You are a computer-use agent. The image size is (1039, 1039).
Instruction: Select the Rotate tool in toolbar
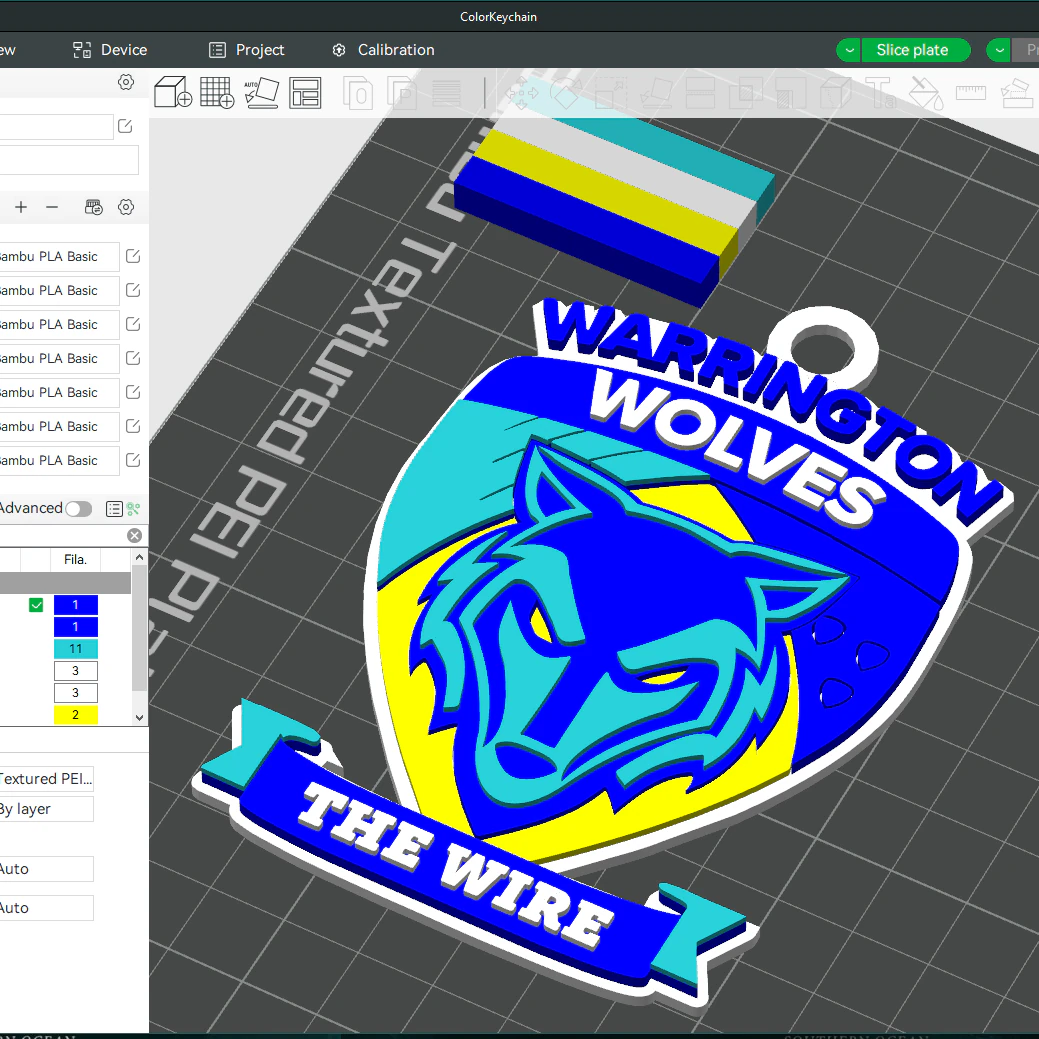(567, 92)
